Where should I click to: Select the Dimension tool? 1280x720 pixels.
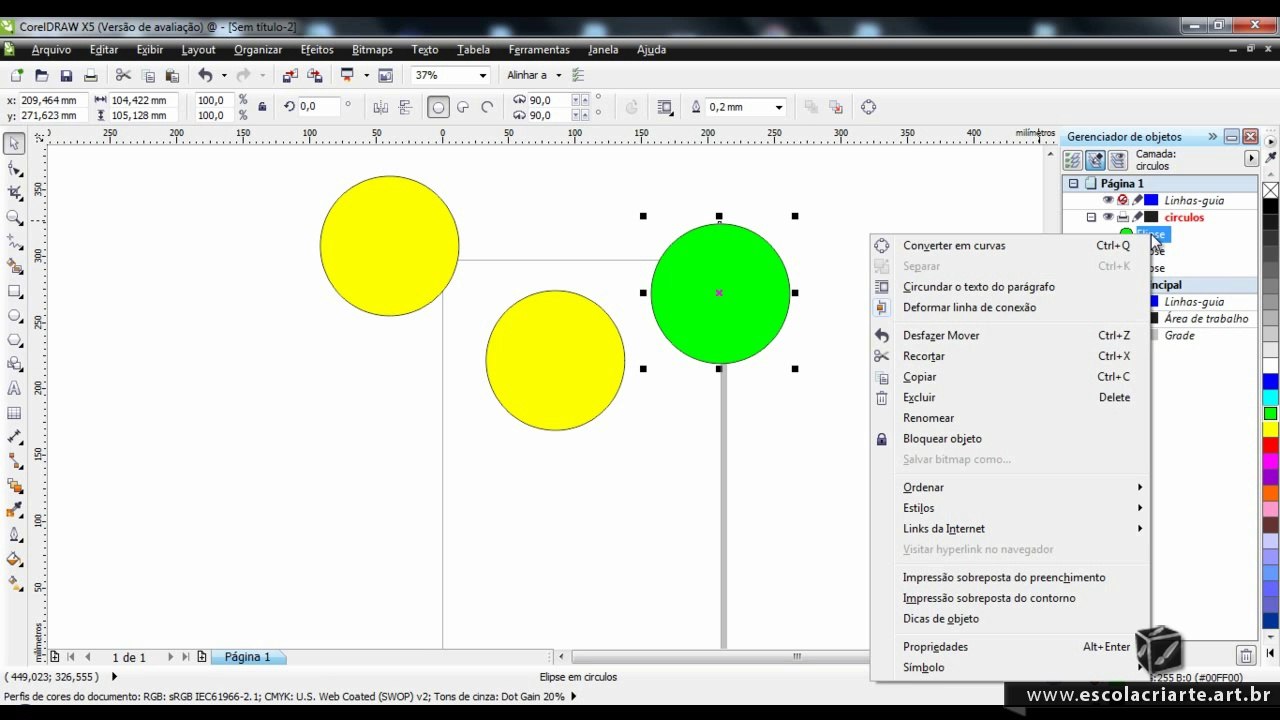14,437
